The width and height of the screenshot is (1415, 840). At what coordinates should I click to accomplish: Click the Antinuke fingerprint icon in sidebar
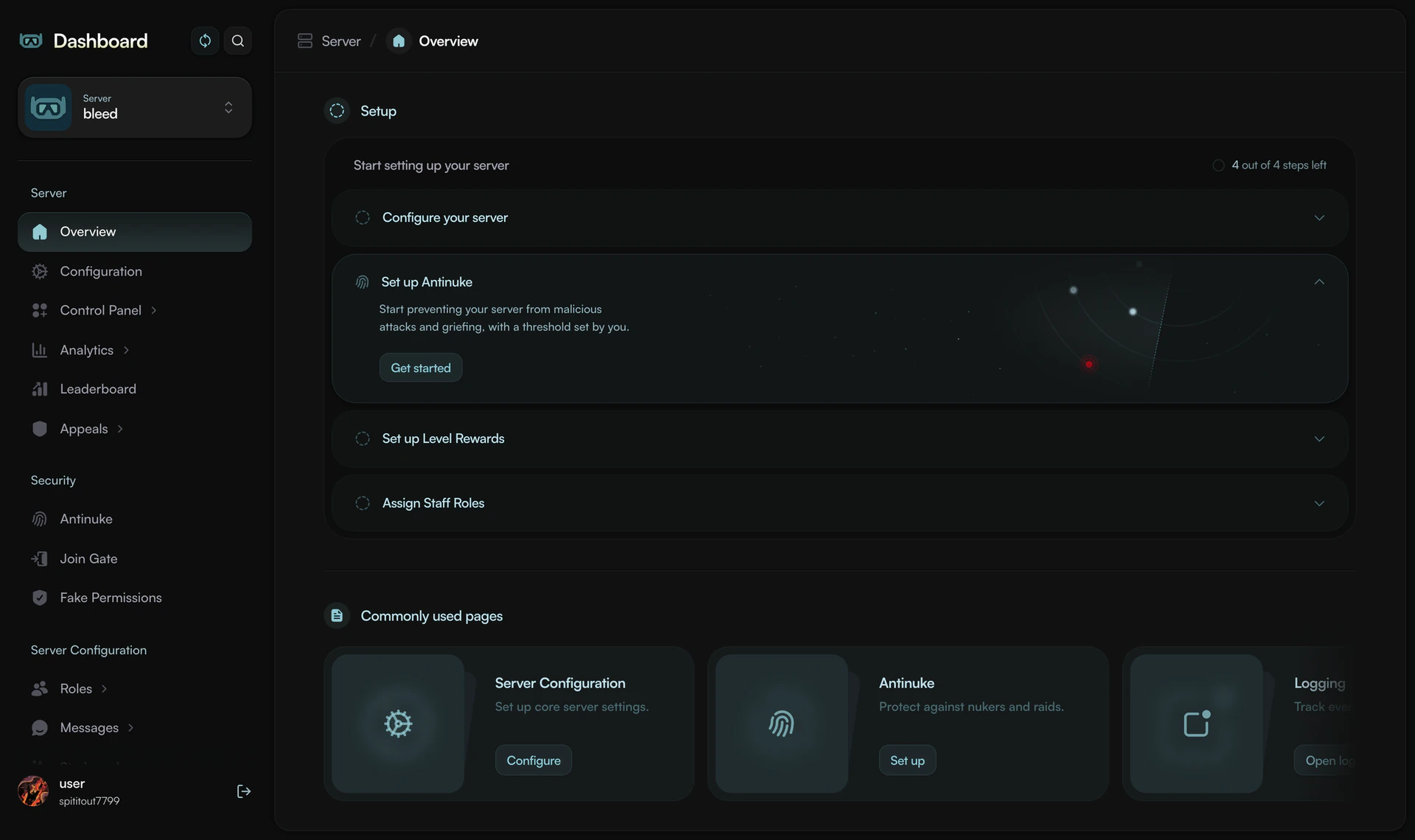40,519
